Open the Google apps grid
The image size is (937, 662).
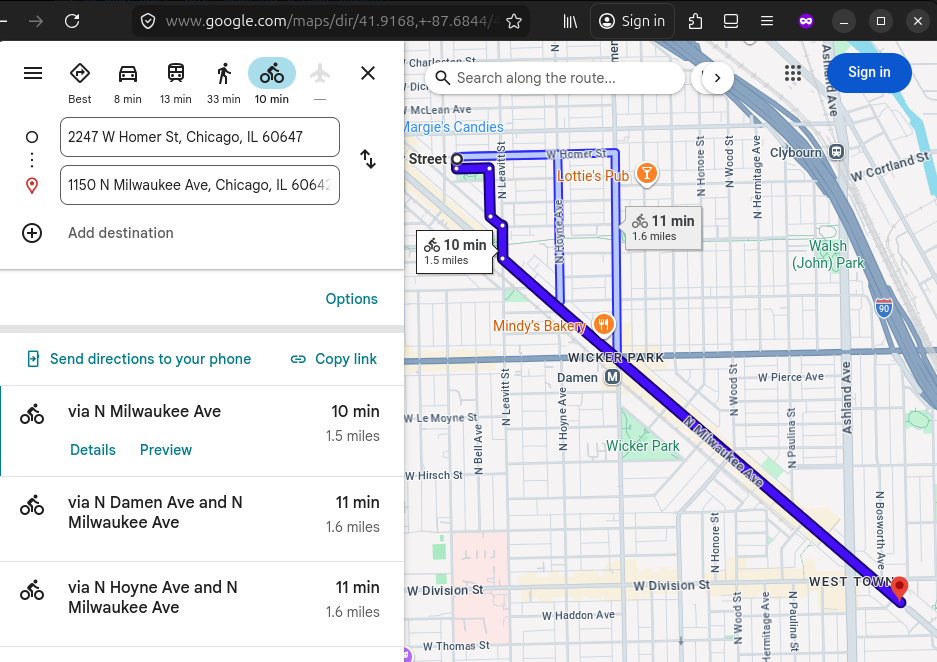pos(793,73)
